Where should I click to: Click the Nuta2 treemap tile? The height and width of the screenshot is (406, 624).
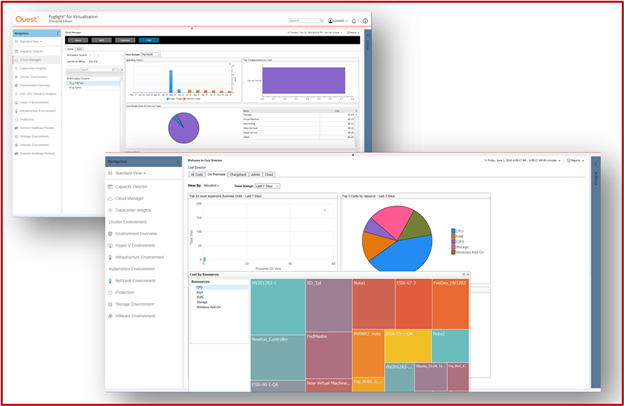pyautogui.click(x=450, y=346)
